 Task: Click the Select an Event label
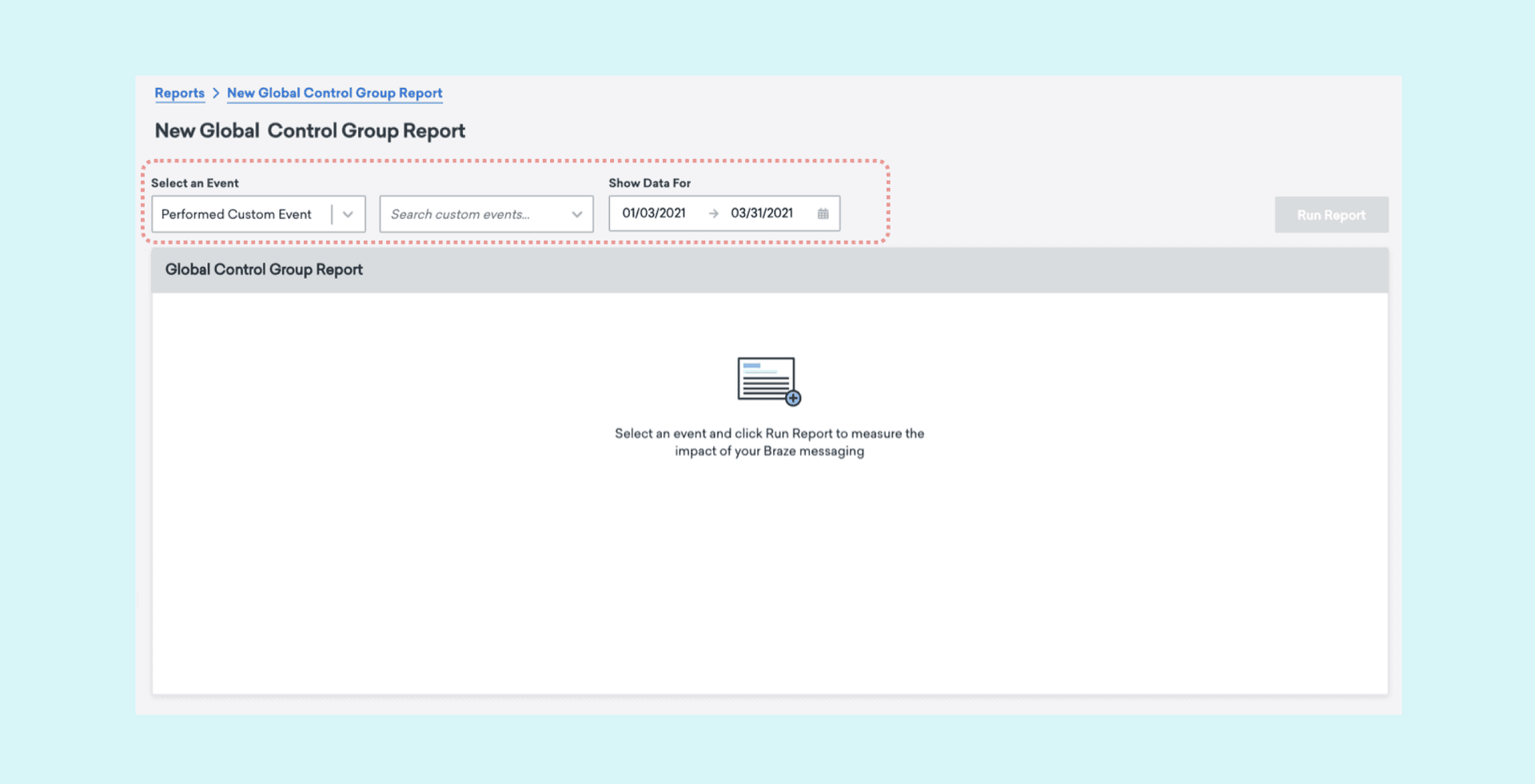click(195, 183)
